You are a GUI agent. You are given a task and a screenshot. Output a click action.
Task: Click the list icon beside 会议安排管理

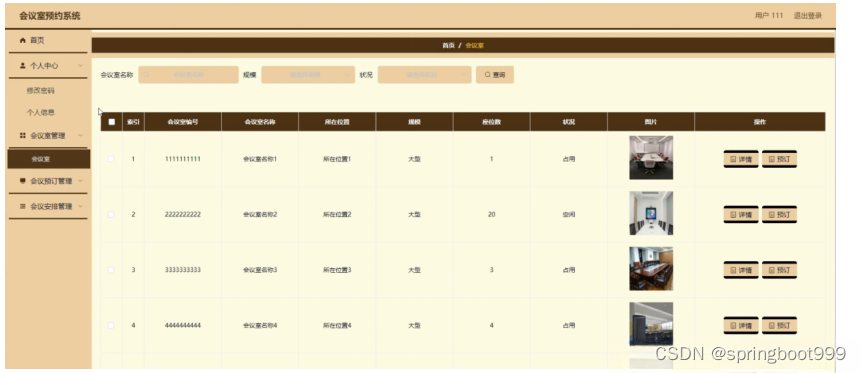pos(23,207)
